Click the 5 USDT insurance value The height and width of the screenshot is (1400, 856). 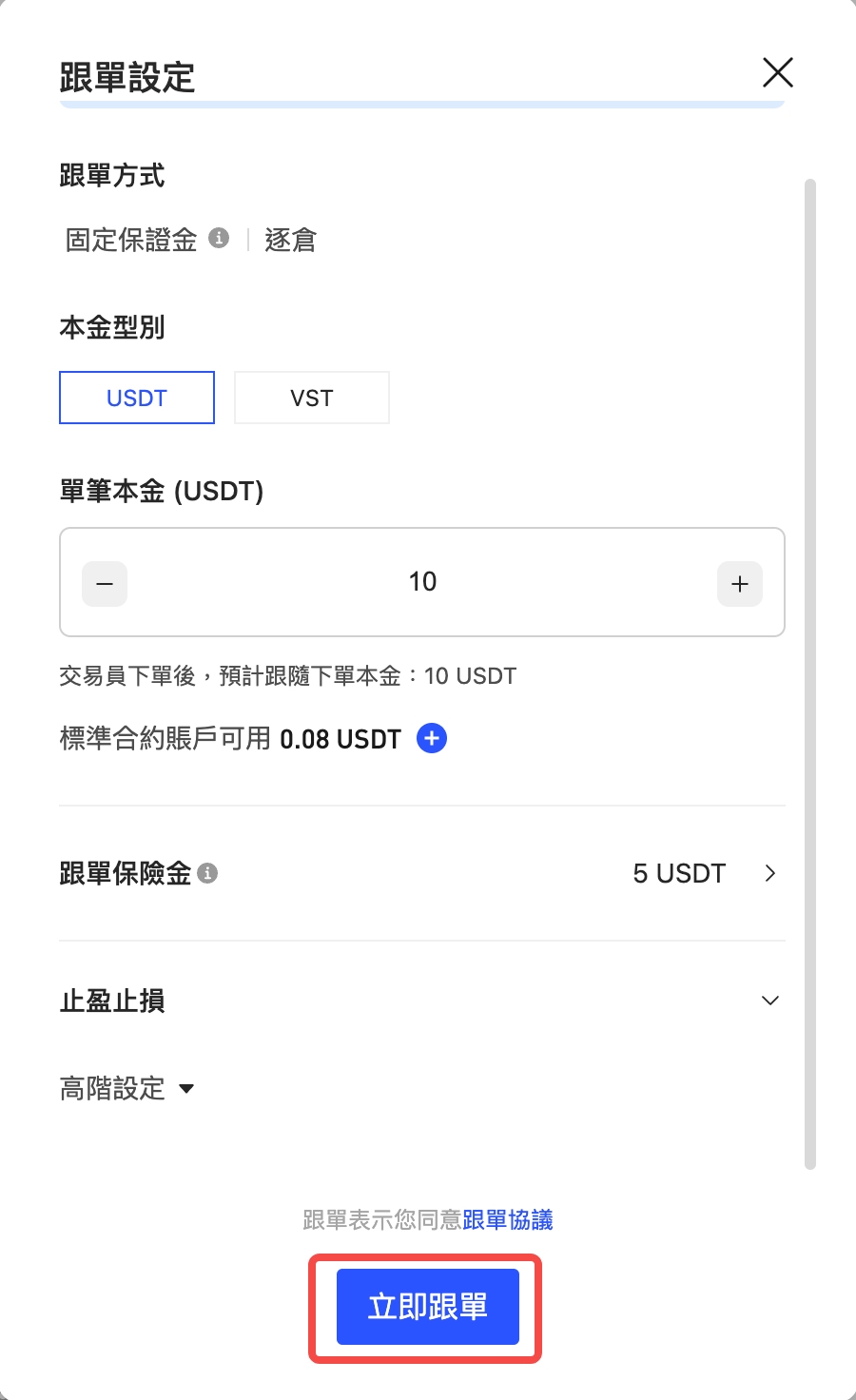(679, 873)
